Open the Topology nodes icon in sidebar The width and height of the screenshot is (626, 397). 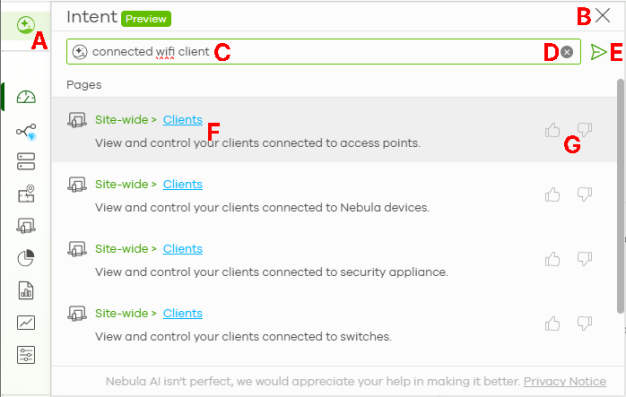[26, 131]
